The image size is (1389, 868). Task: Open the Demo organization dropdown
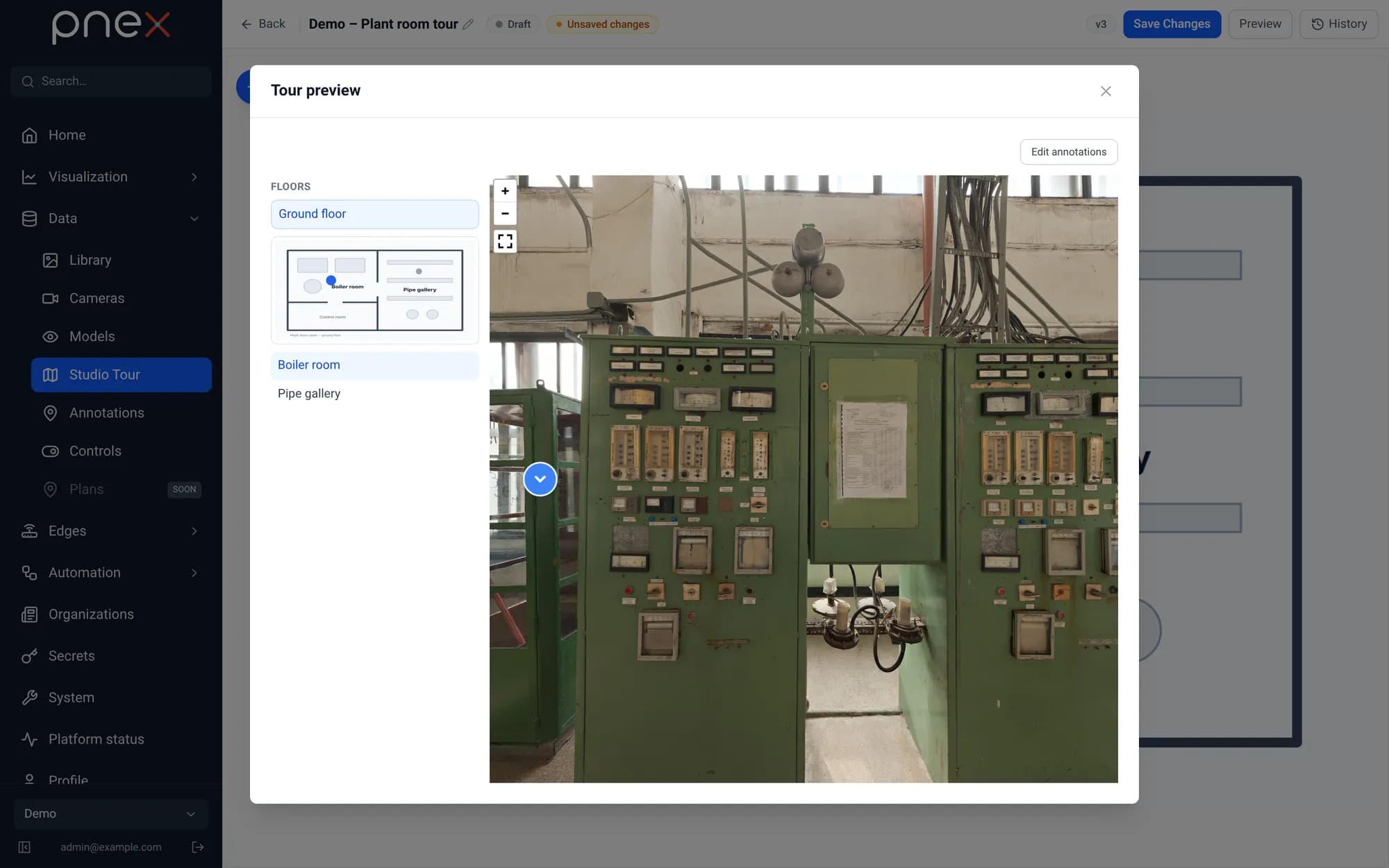[x=111, y=814]
